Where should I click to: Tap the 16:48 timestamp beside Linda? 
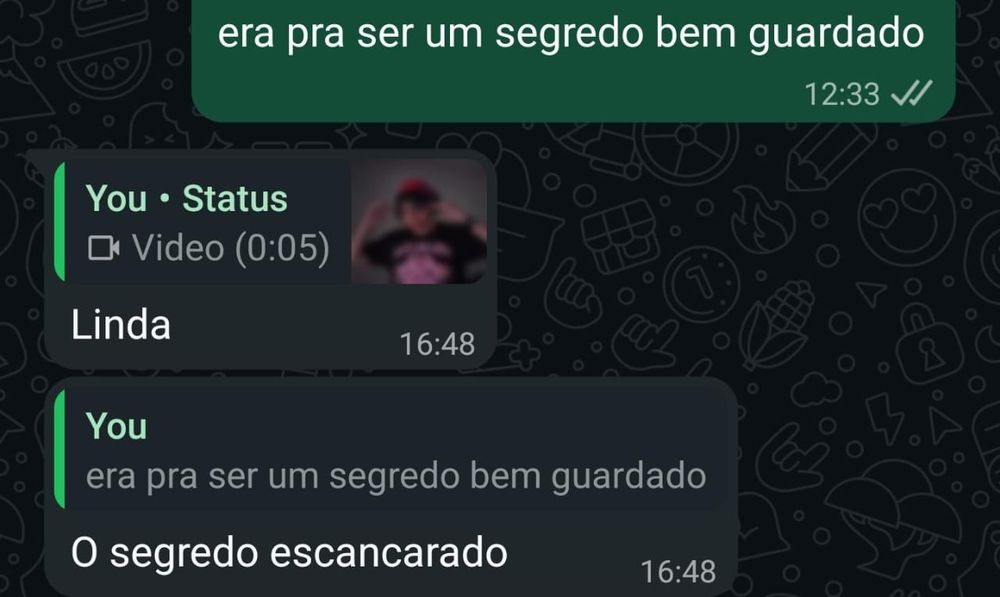437,344
